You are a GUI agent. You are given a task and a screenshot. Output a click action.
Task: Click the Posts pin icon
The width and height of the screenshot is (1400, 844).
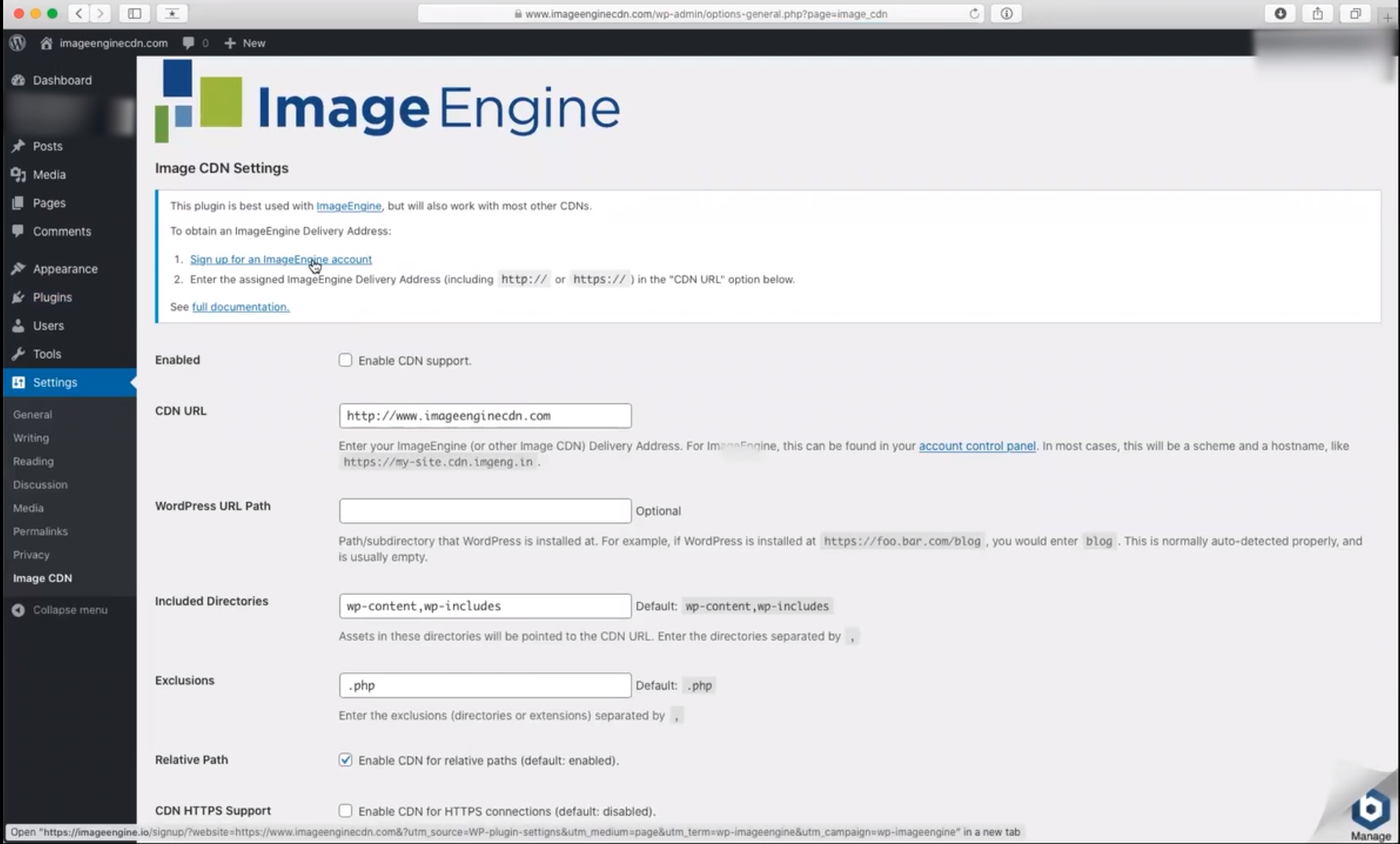point(18,146)
